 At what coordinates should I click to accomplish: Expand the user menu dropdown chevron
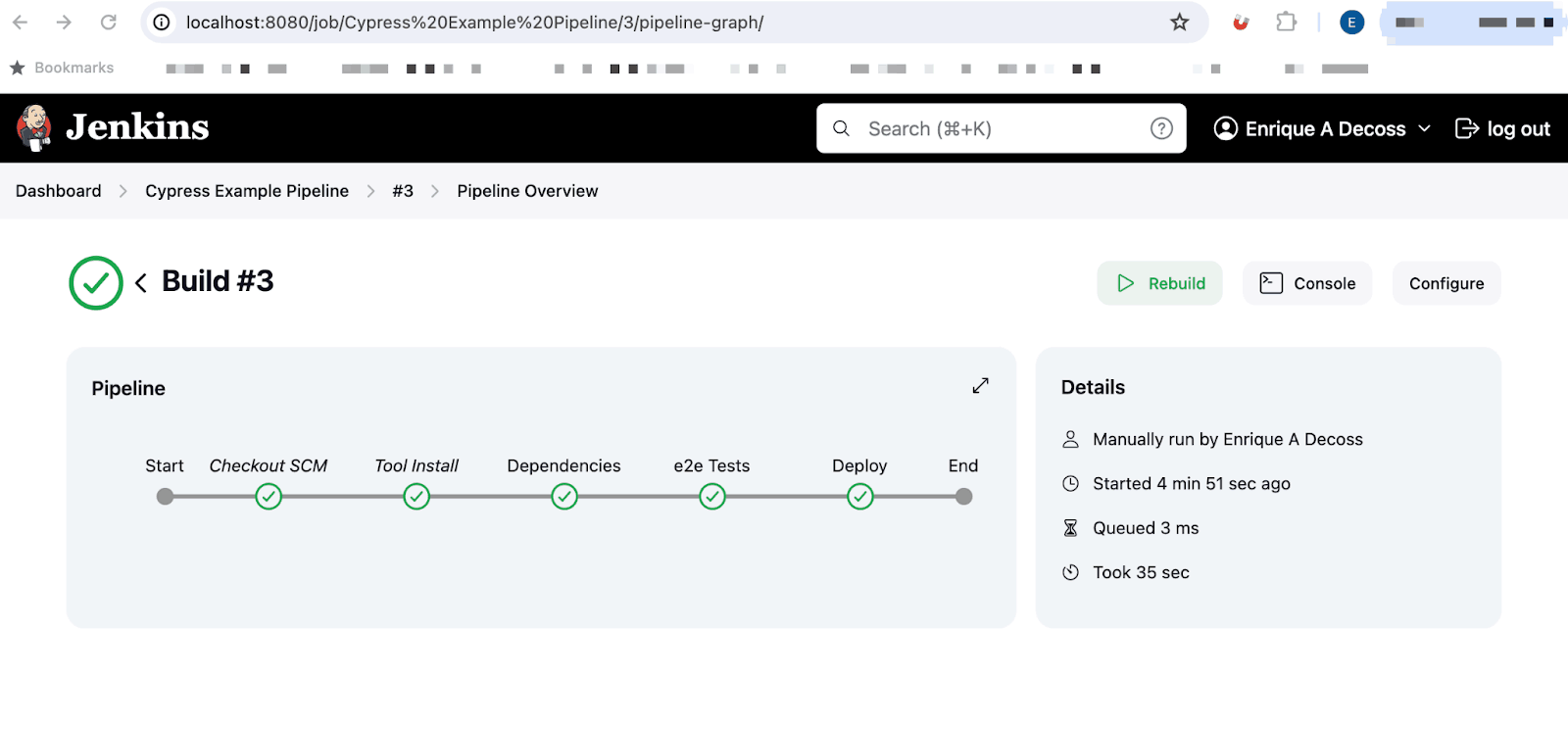pyautogui.click(x=1425, y=129)
